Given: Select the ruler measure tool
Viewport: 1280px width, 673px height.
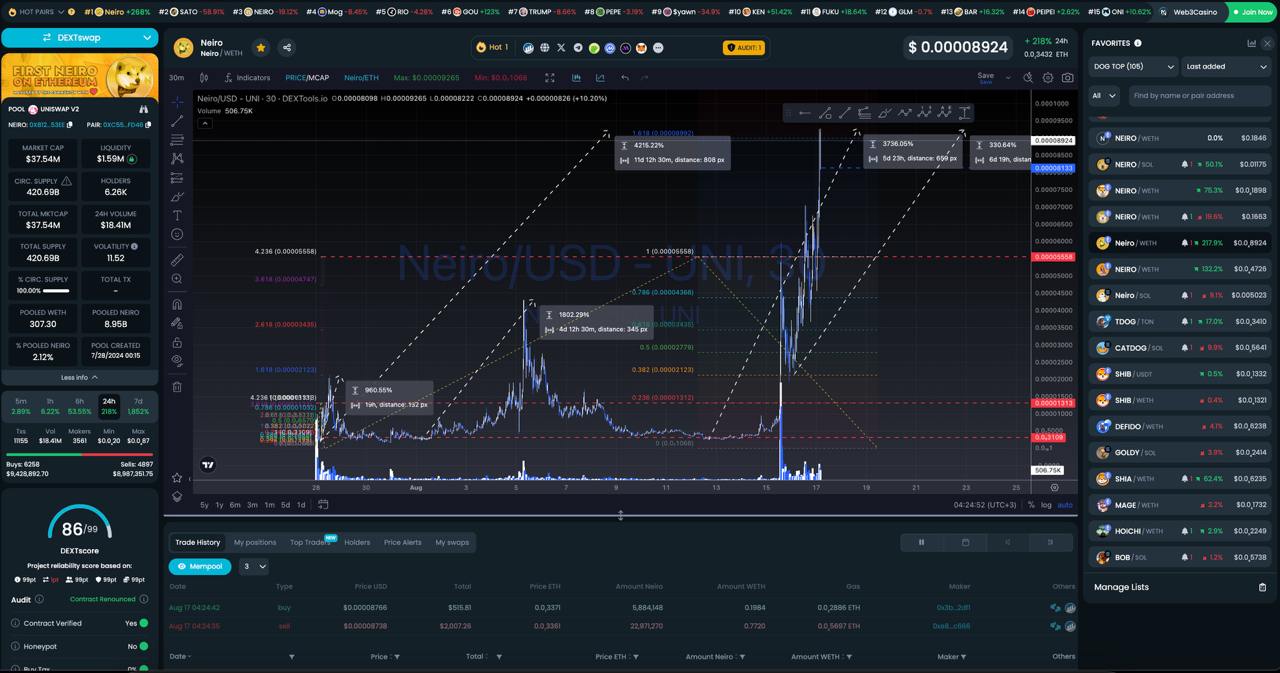Looking at the screenshot, I should pyautogui.click(x=177, y=260).
